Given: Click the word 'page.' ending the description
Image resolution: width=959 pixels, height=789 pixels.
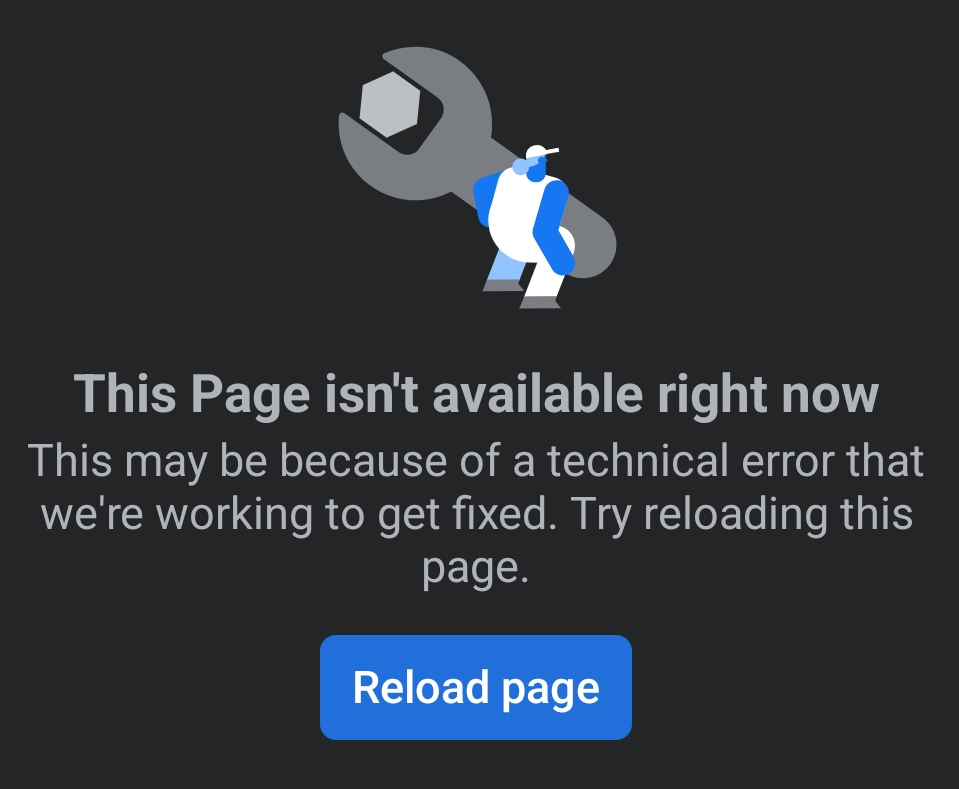Looking at the screenshot, I should (475, 569).
